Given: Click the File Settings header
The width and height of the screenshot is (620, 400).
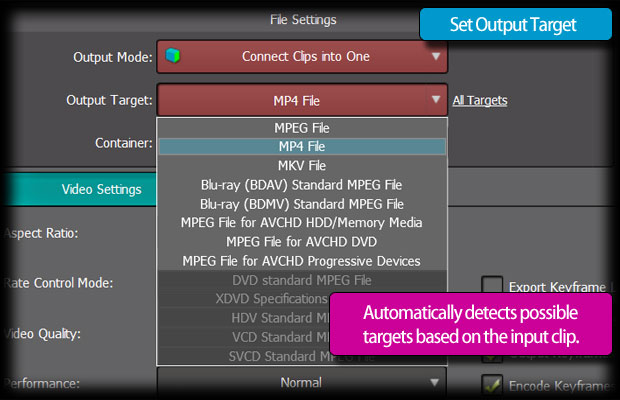Looking at the screenshot, I should pyautogui.click(x=303, y=20).
